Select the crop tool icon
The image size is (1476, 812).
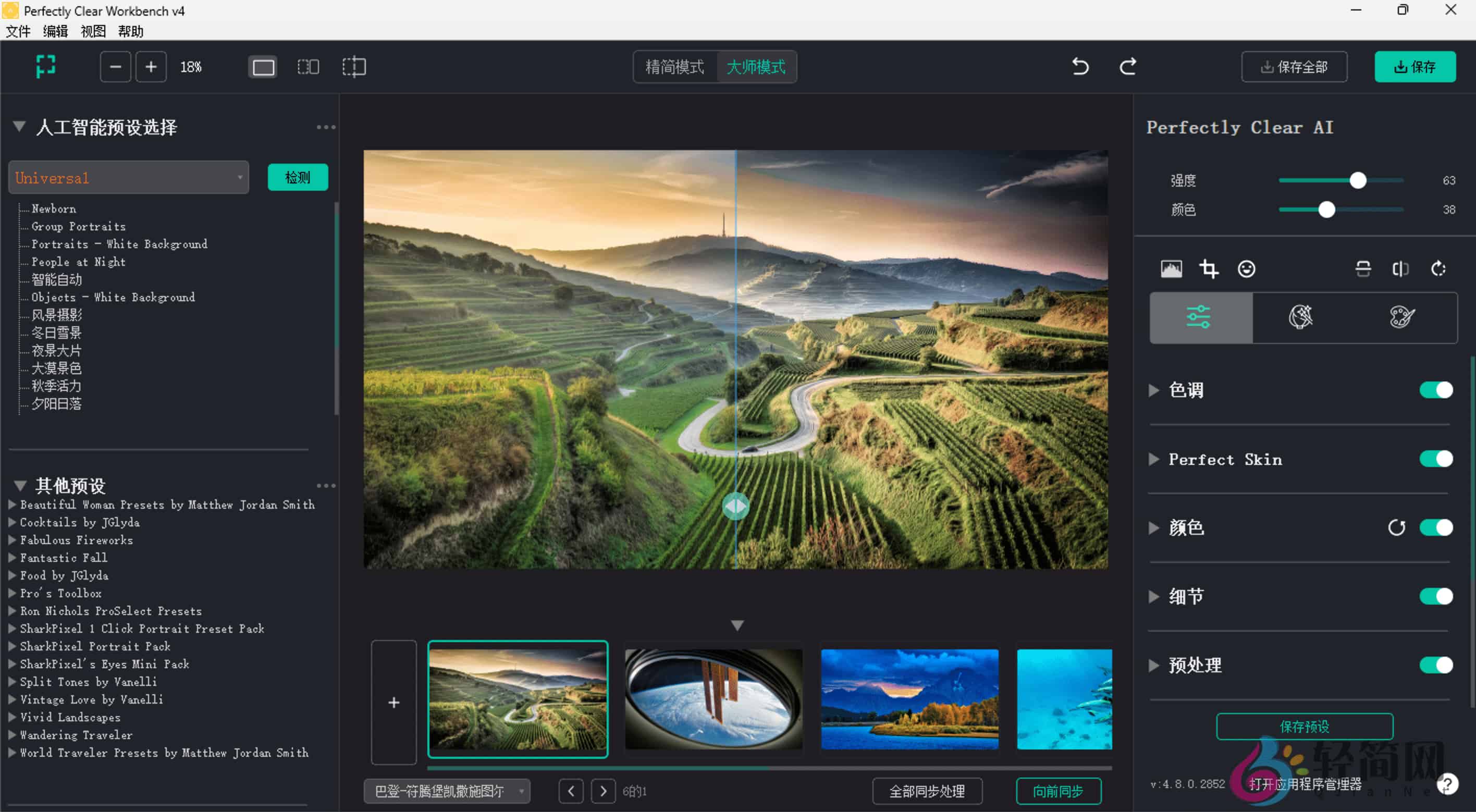click(x=1209, y=269)
